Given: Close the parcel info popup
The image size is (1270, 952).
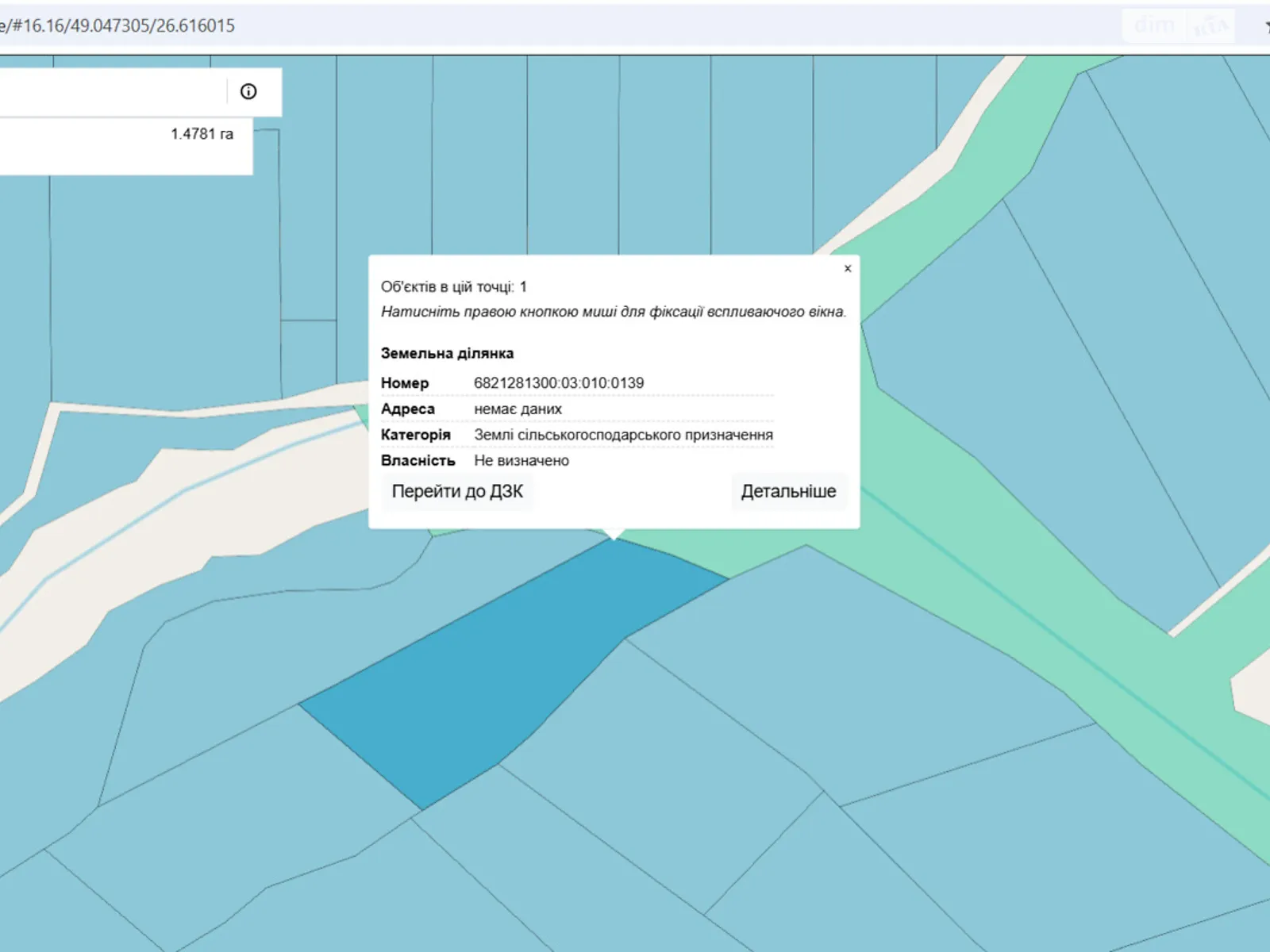Looking at the screenshot, I should tap(848, 269).
